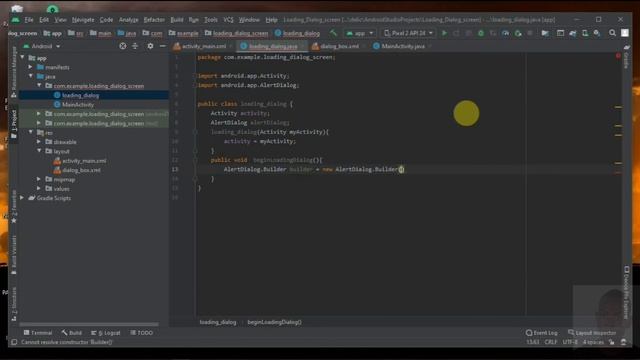640x360 pixels.
Task: Click the red error indicator above editor scrollbar
Action: 618,56
